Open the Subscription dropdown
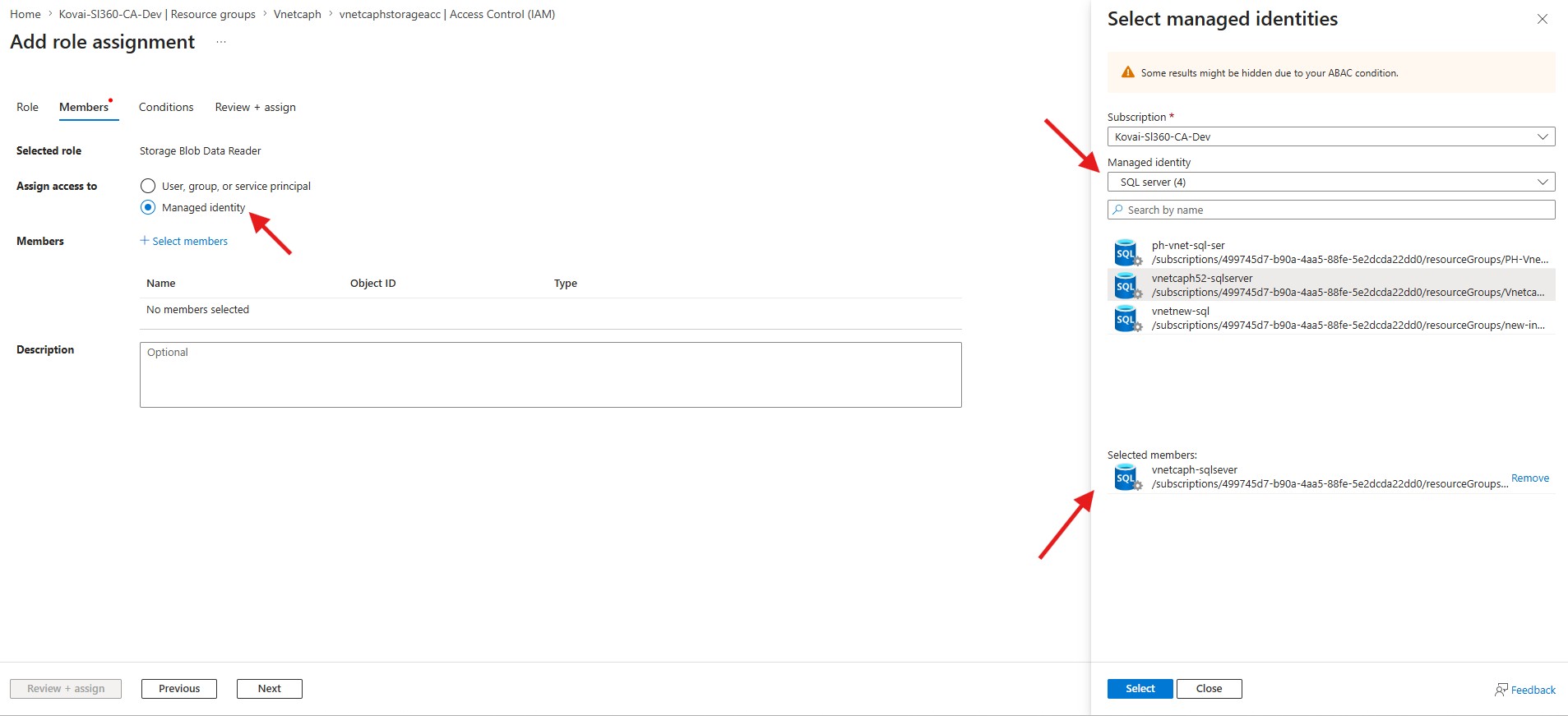Viewport: 1568px width, 716px height. click(x=1331, y=136)
